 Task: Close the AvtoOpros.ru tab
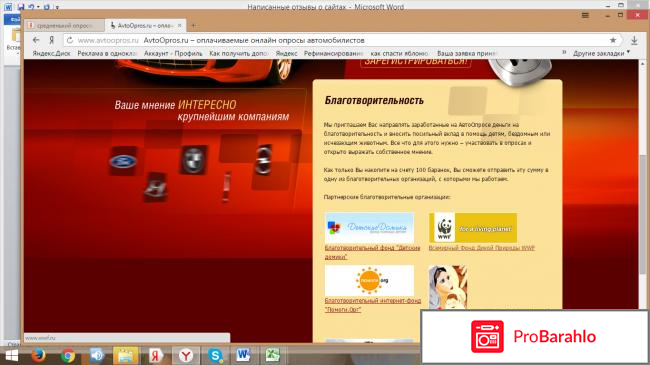[179, 25]
